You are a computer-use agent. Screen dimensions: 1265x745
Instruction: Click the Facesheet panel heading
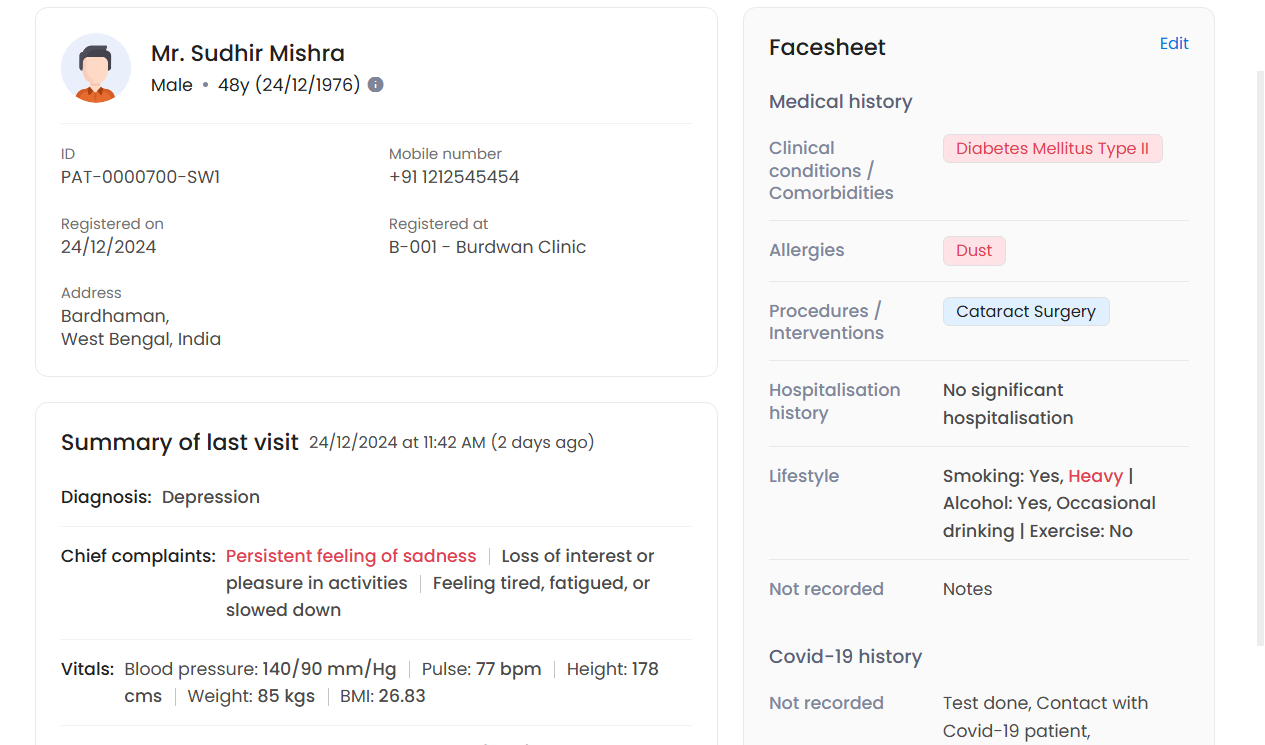[x=827, y=47]
